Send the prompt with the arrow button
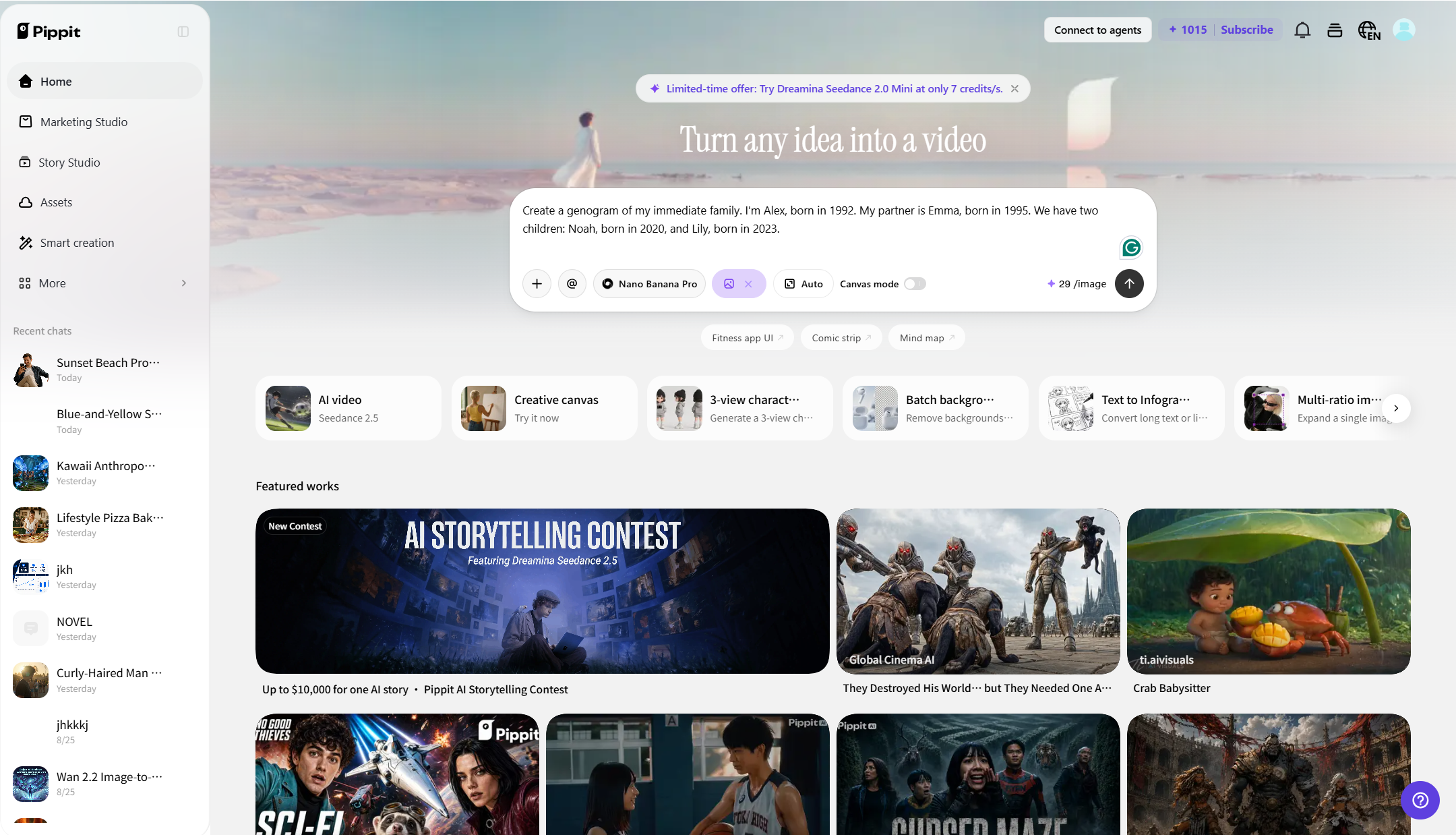Viewport: 1456px width, 835px height. (x=1129, y=283)
